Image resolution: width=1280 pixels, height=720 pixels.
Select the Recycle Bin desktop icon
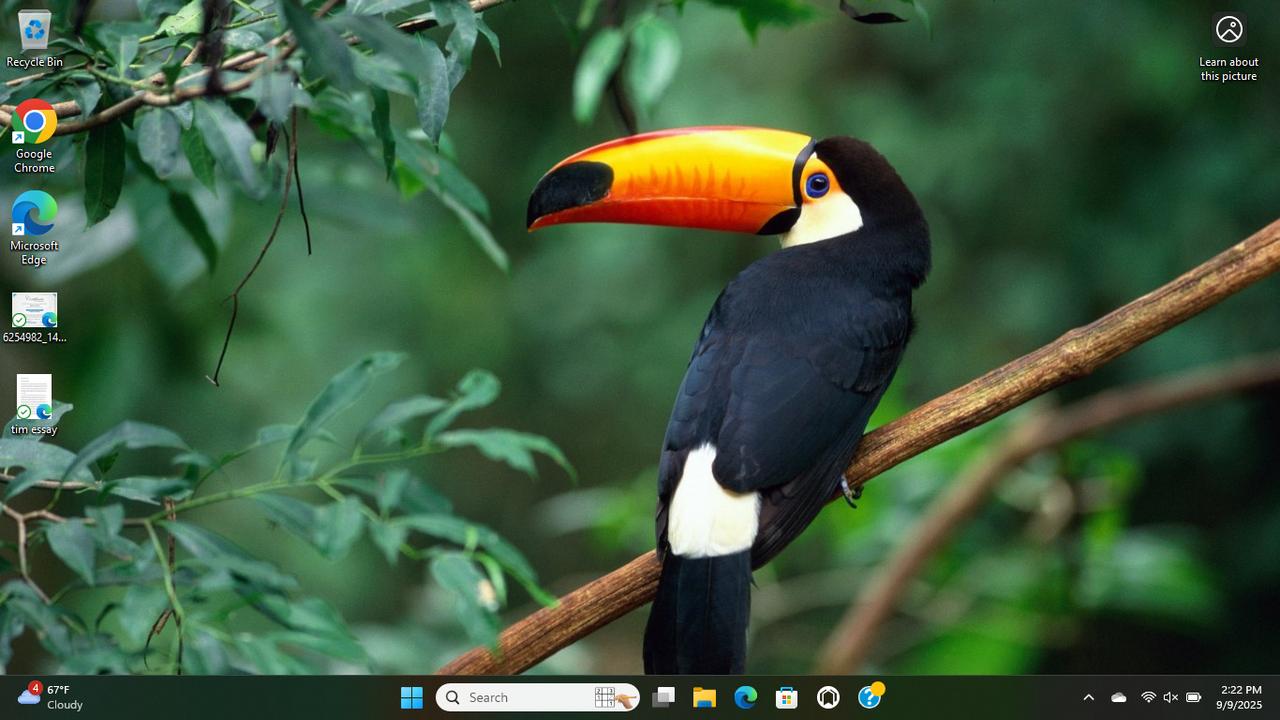[x=34, y=38]
